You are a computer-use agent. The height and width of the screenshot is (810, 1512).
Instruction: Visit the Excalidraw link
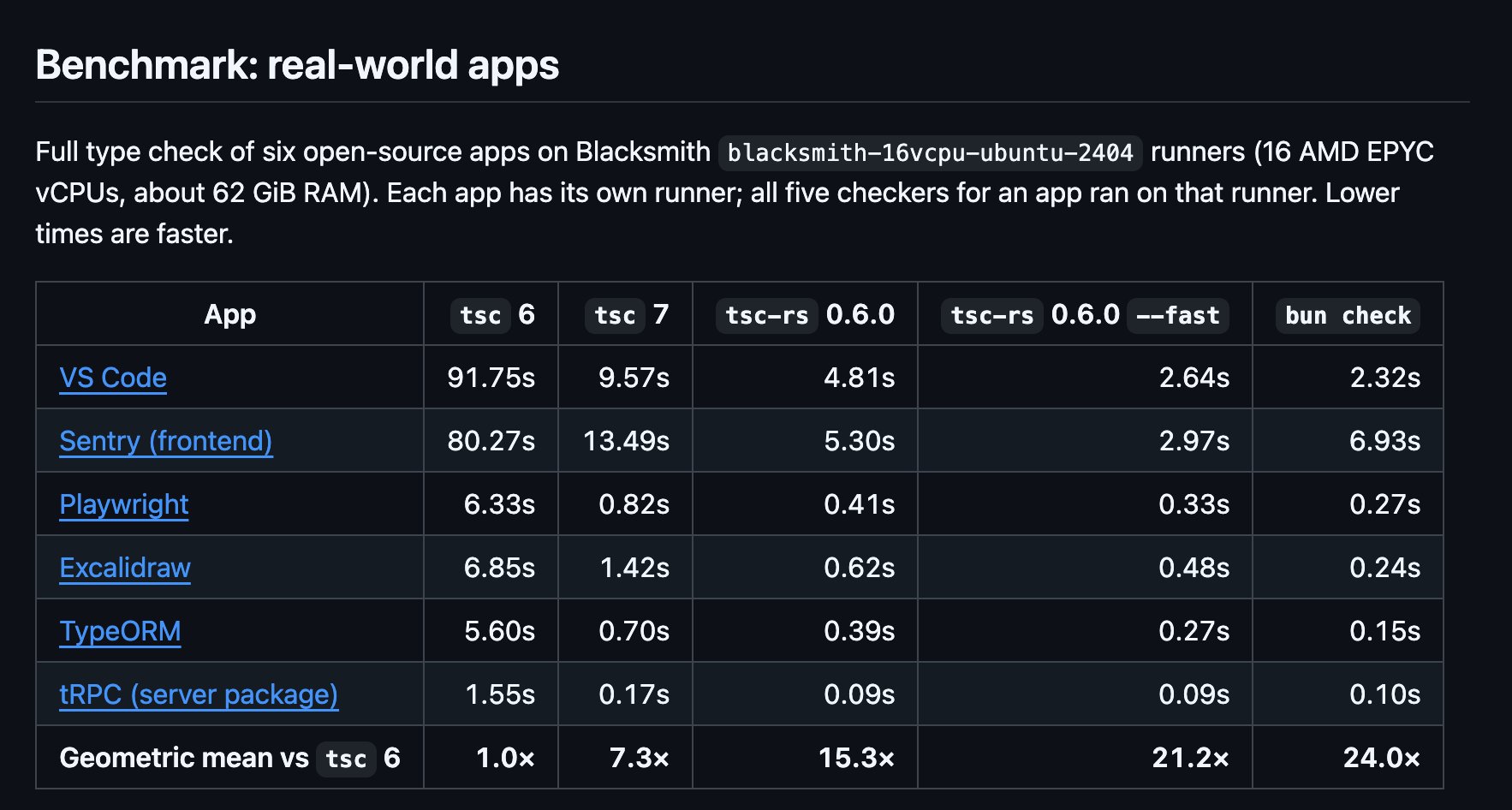click(x=125, y=568)
